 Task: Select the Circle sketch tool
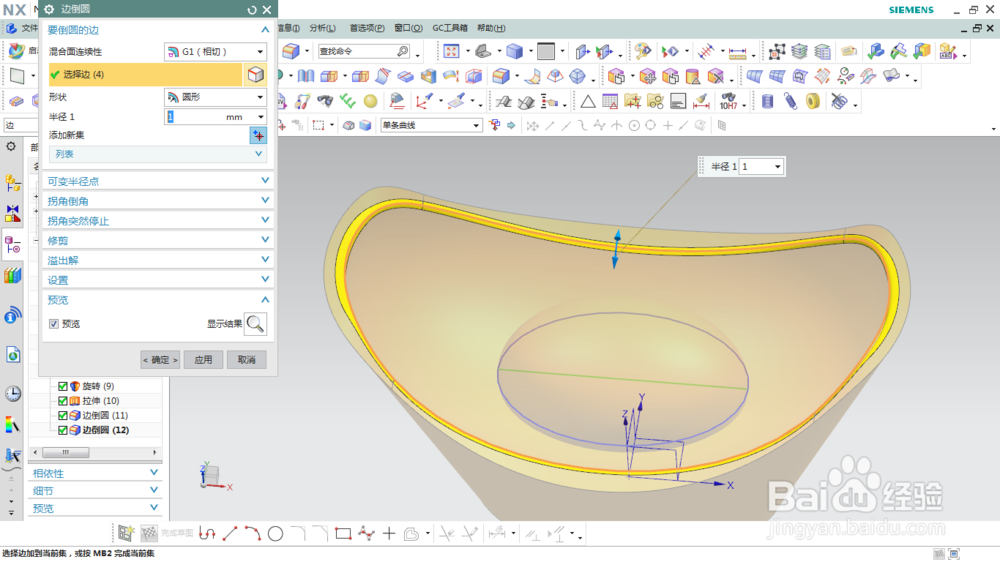tap(276, 533)
